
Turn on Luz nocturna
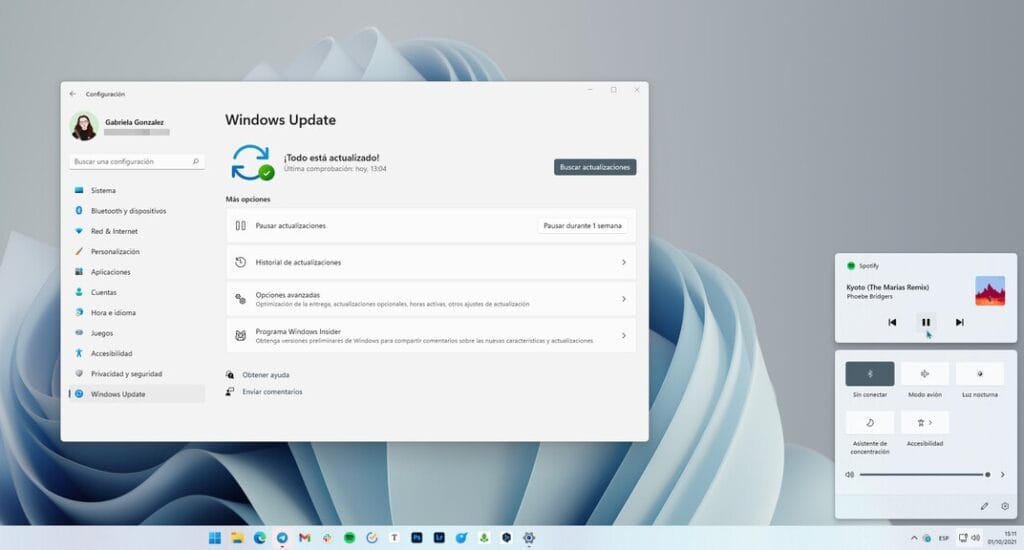coord(979,374)
